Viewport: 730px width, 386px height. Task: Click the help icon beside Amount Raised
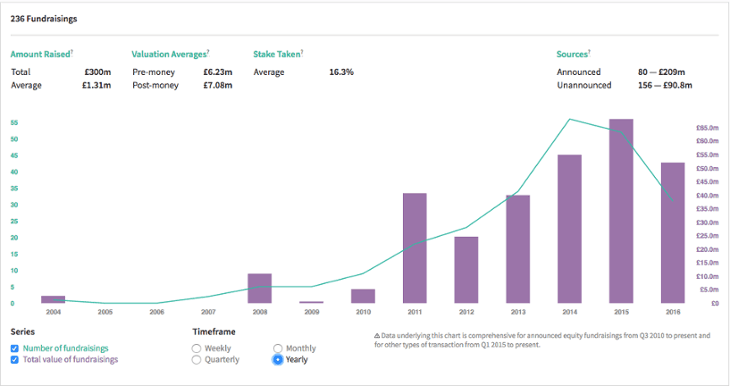click(x=72, y=52)
